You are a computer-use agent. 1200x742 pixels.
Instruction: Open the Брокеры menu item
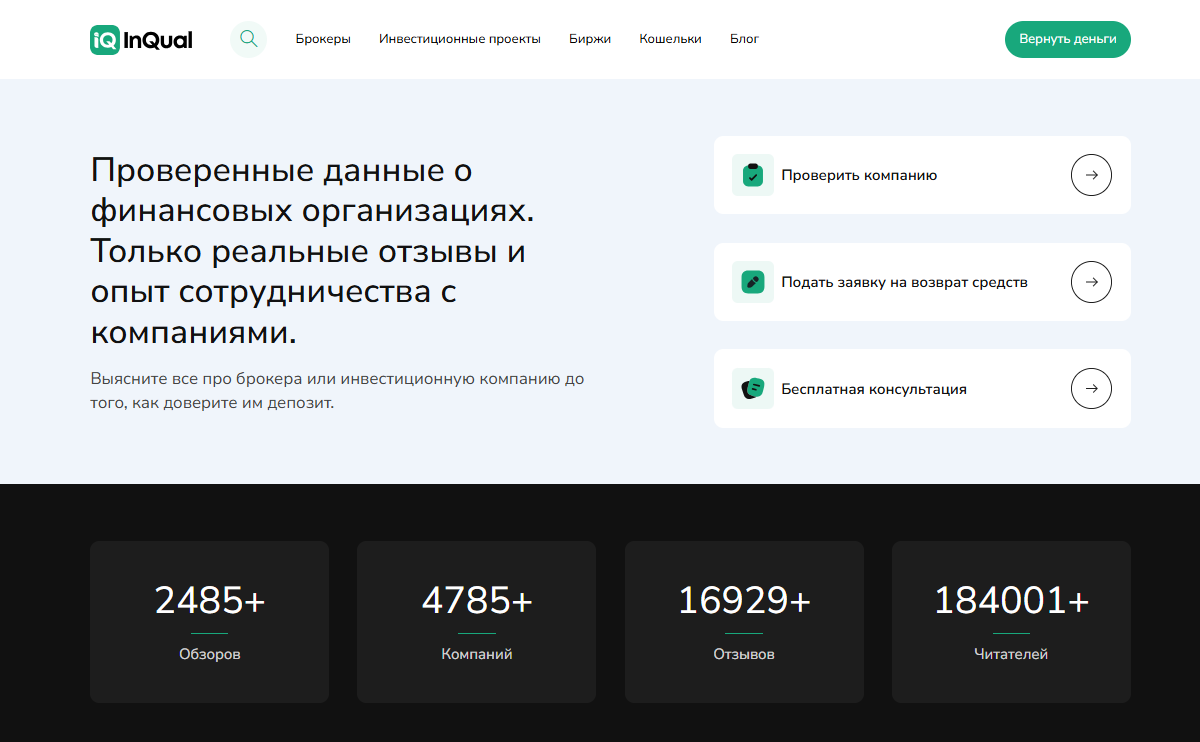pyautogui.click(x=323, y=39)
